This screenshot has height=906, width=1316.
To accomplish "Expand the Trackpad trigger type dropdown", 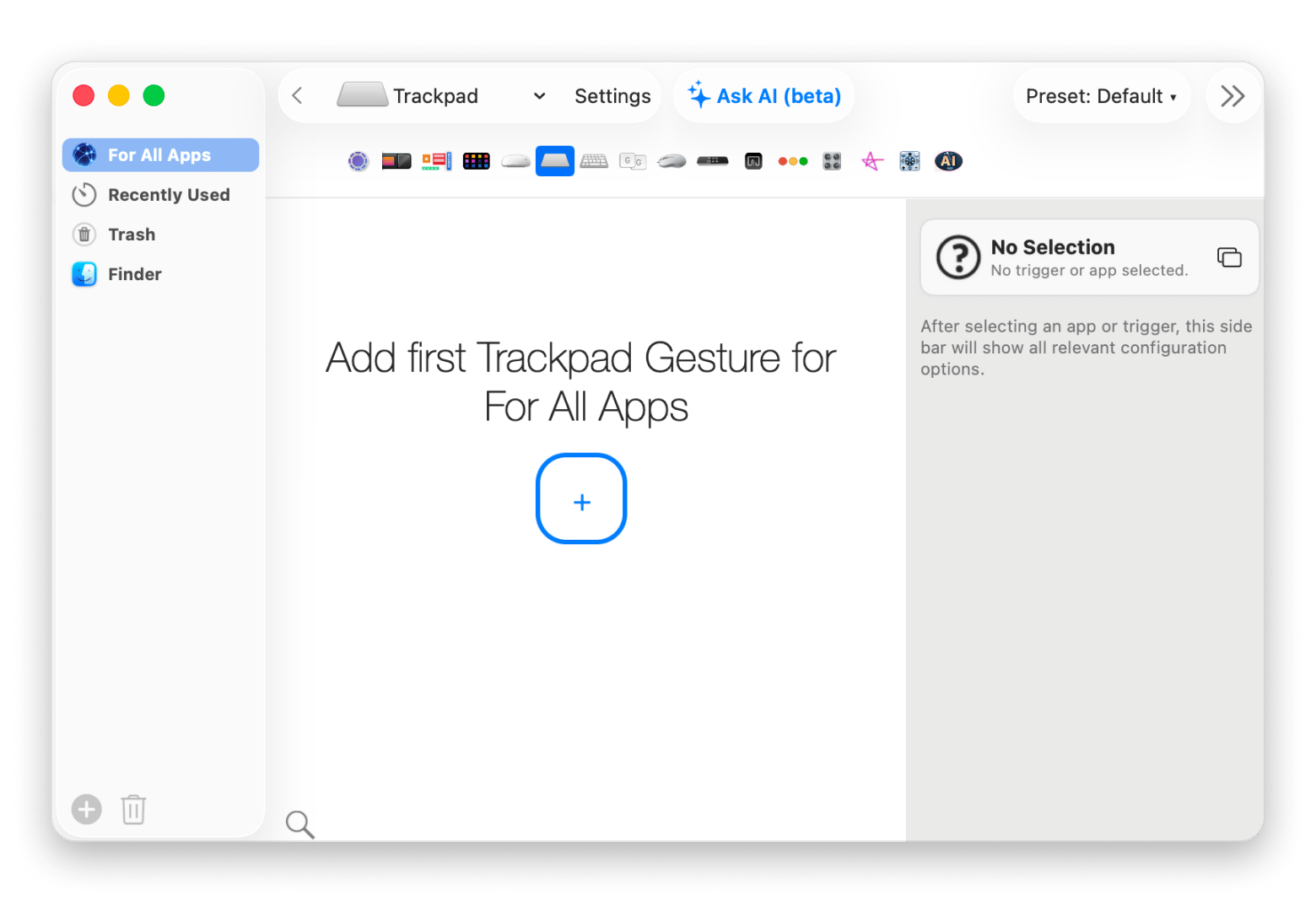I will click(x=441, y=96).
